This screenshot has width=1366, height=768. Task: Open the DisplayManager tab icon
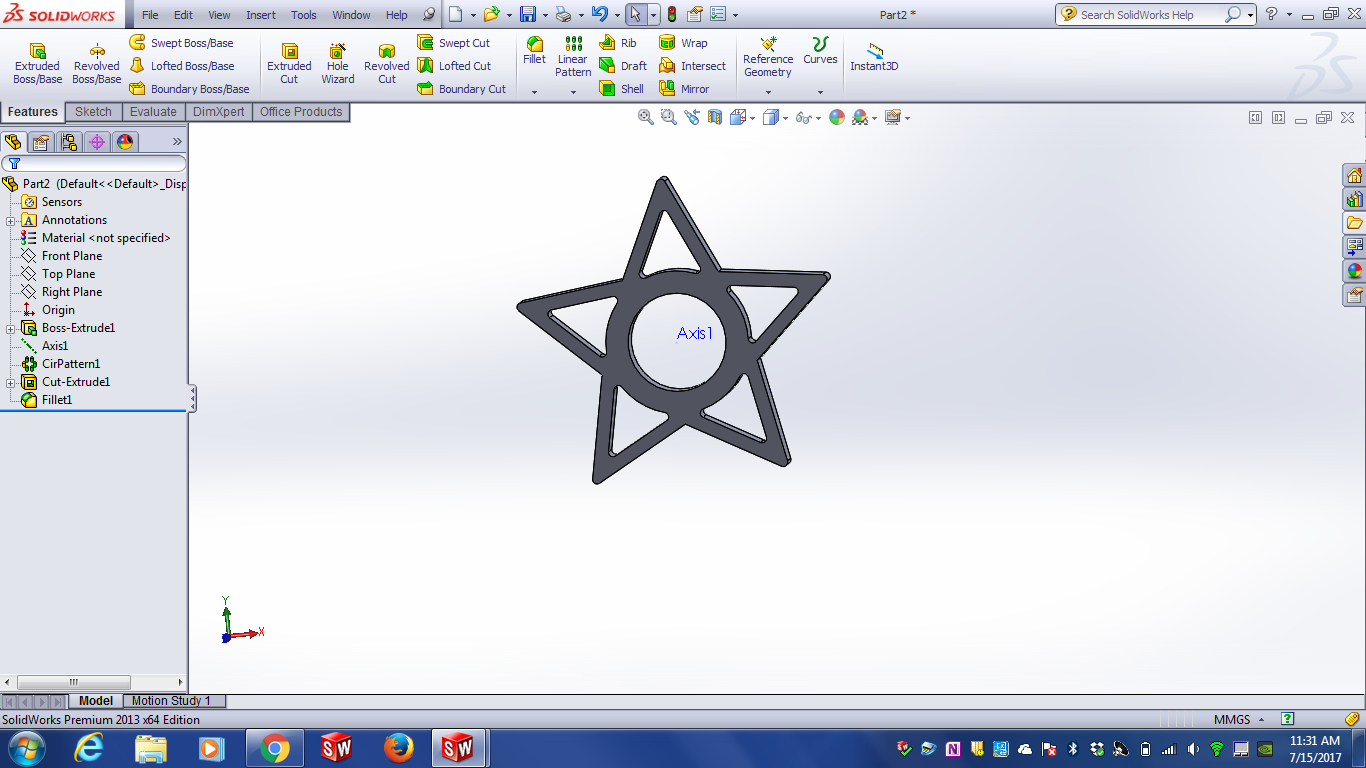[x=125, y=142]
